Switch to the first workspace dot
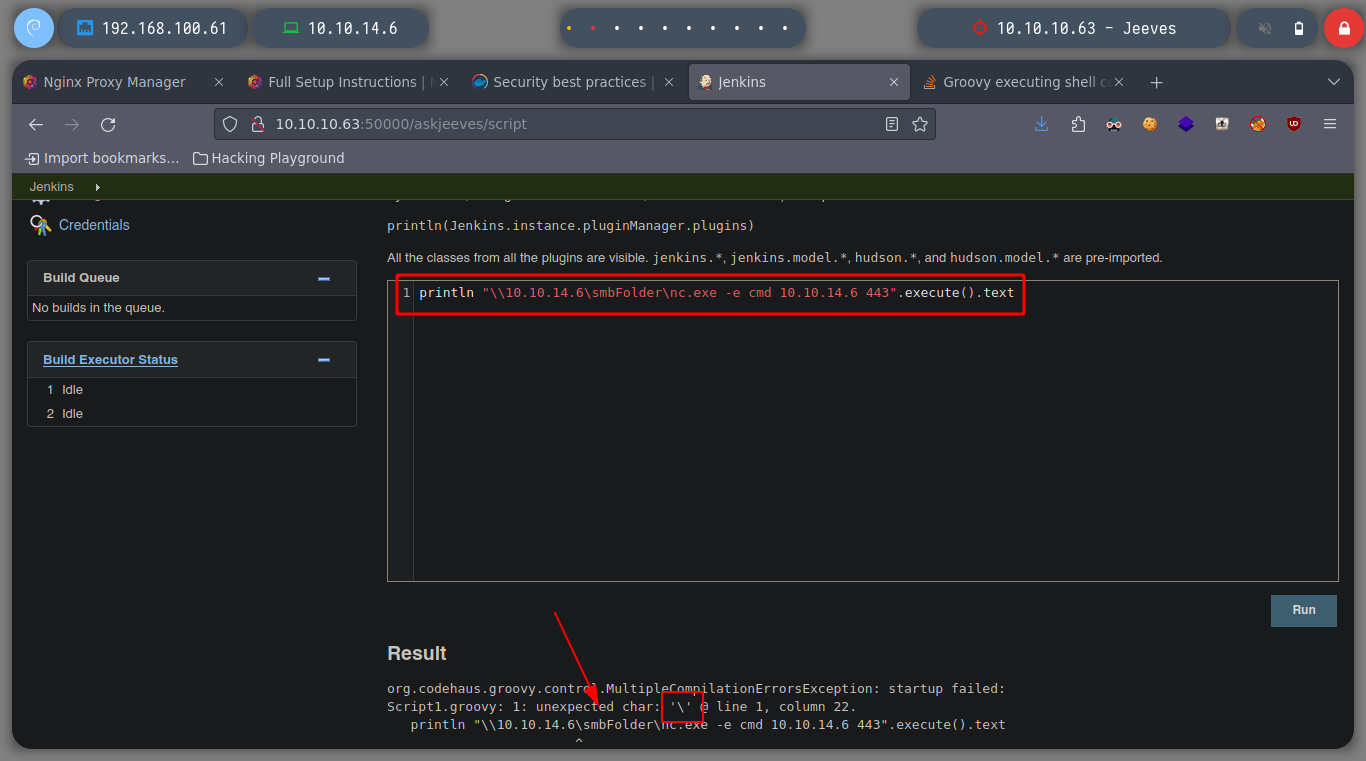The image size is (1366, 761). tap(569, 29)
